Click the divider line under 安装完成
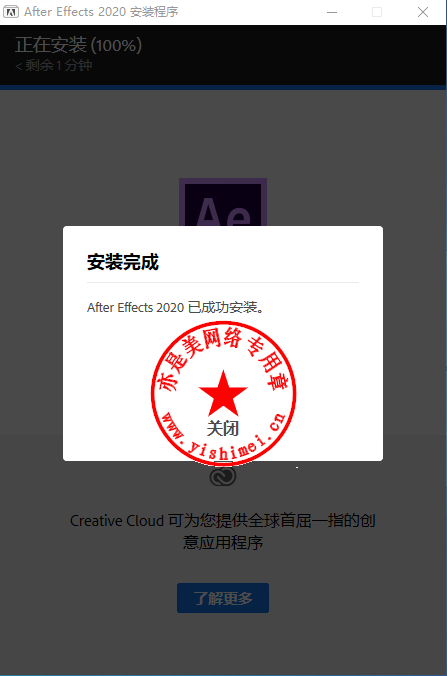The width and height of the screenshot is (447, 676). click(223, 282)
